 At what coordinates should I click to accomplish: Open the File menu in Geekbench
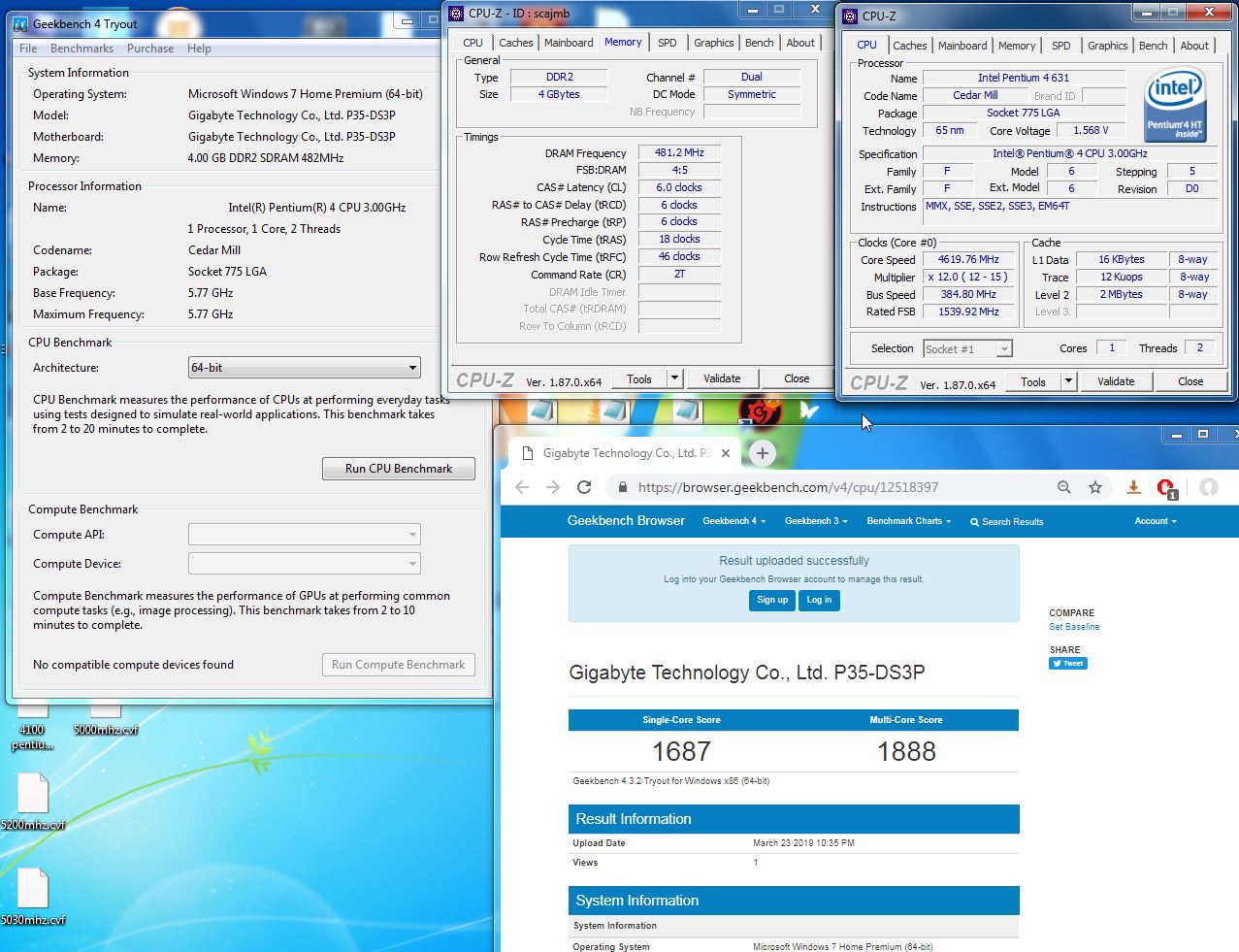coord(28,49)
